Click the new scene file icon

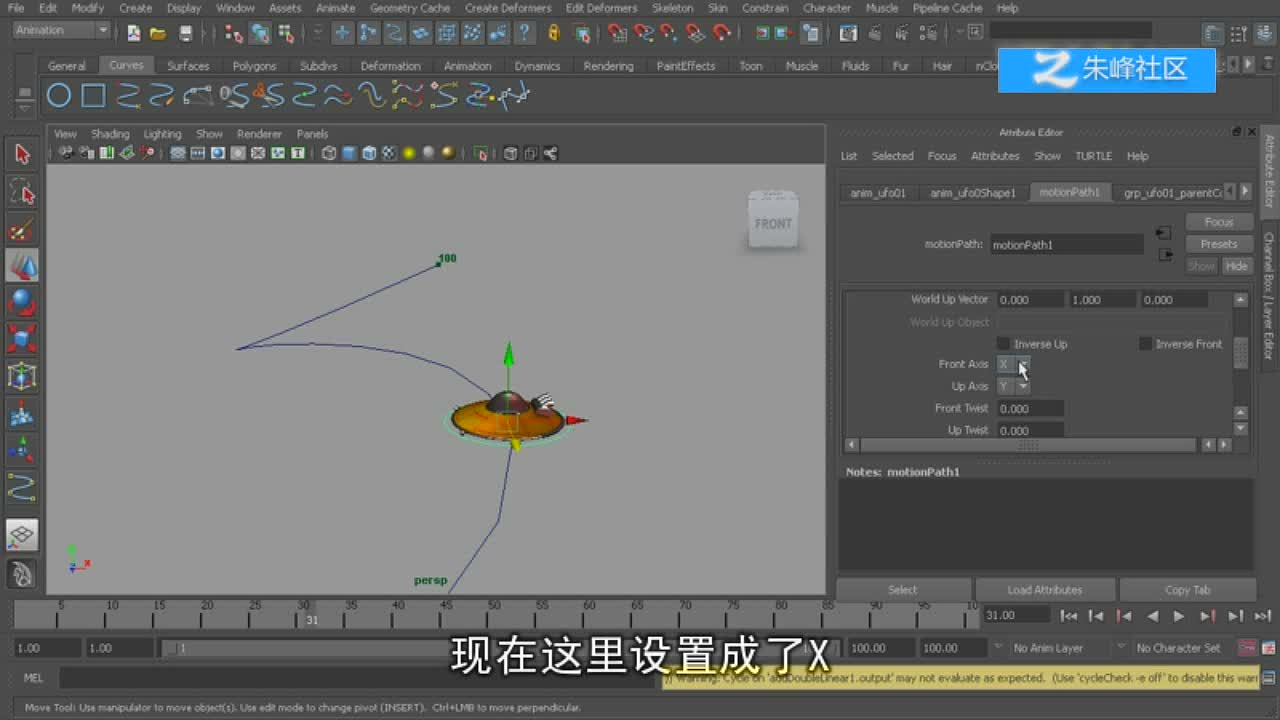[x=135, y=33]
